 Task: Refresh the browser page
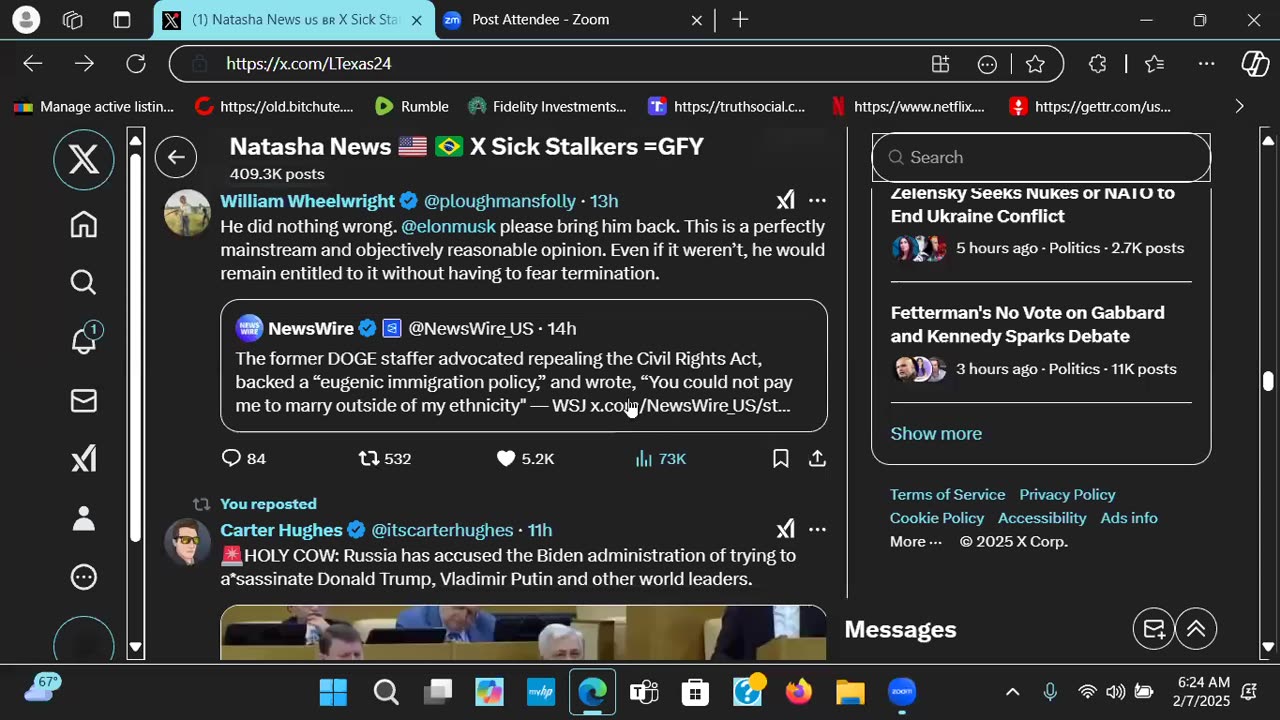click(x=136, y=64)
